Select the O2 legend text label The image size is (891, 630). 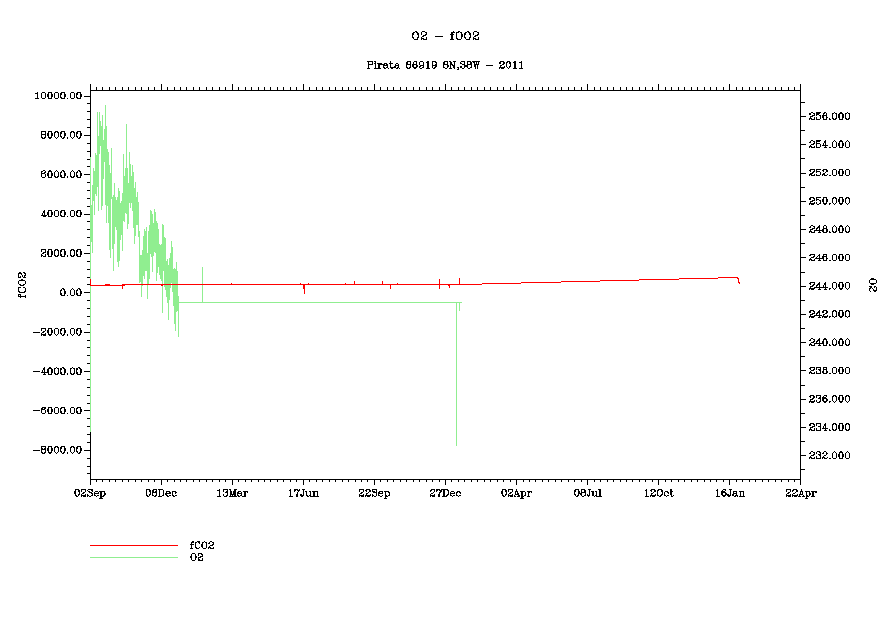197,557
